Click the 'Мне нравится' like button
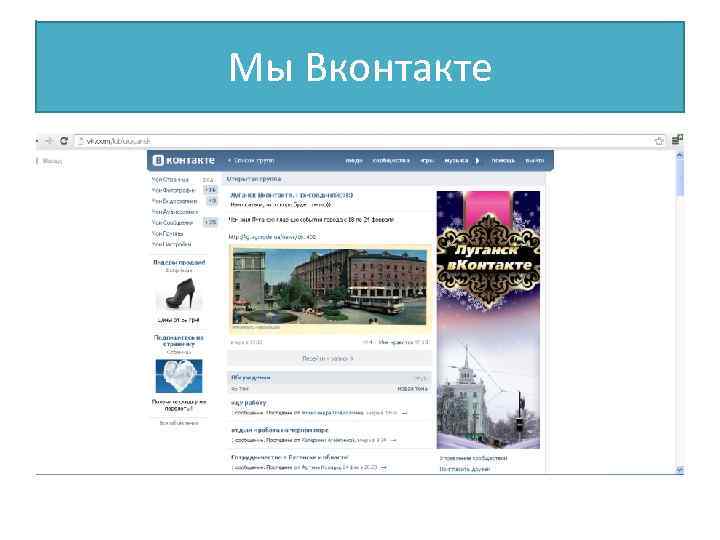The width and height of the screenshot is (720, 540). [x=404, y=342]
